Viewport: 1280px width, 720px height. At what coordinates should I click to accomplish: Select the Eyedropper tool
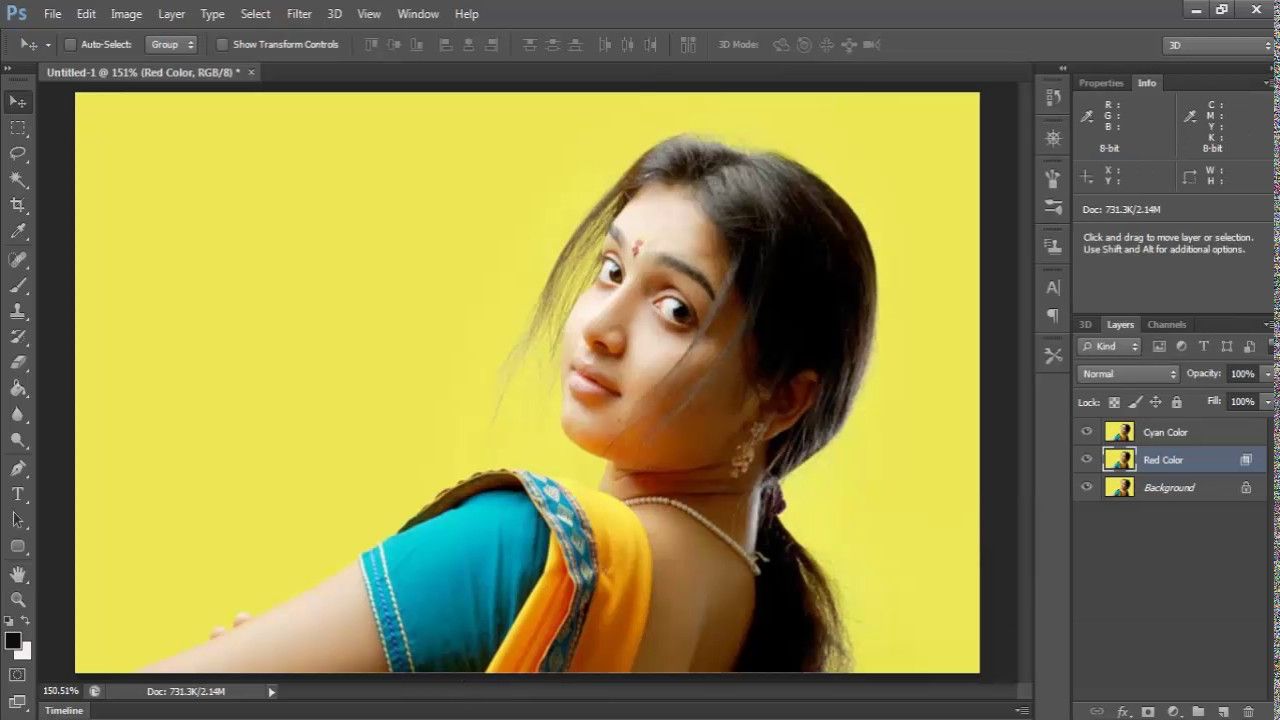(18, 232)
